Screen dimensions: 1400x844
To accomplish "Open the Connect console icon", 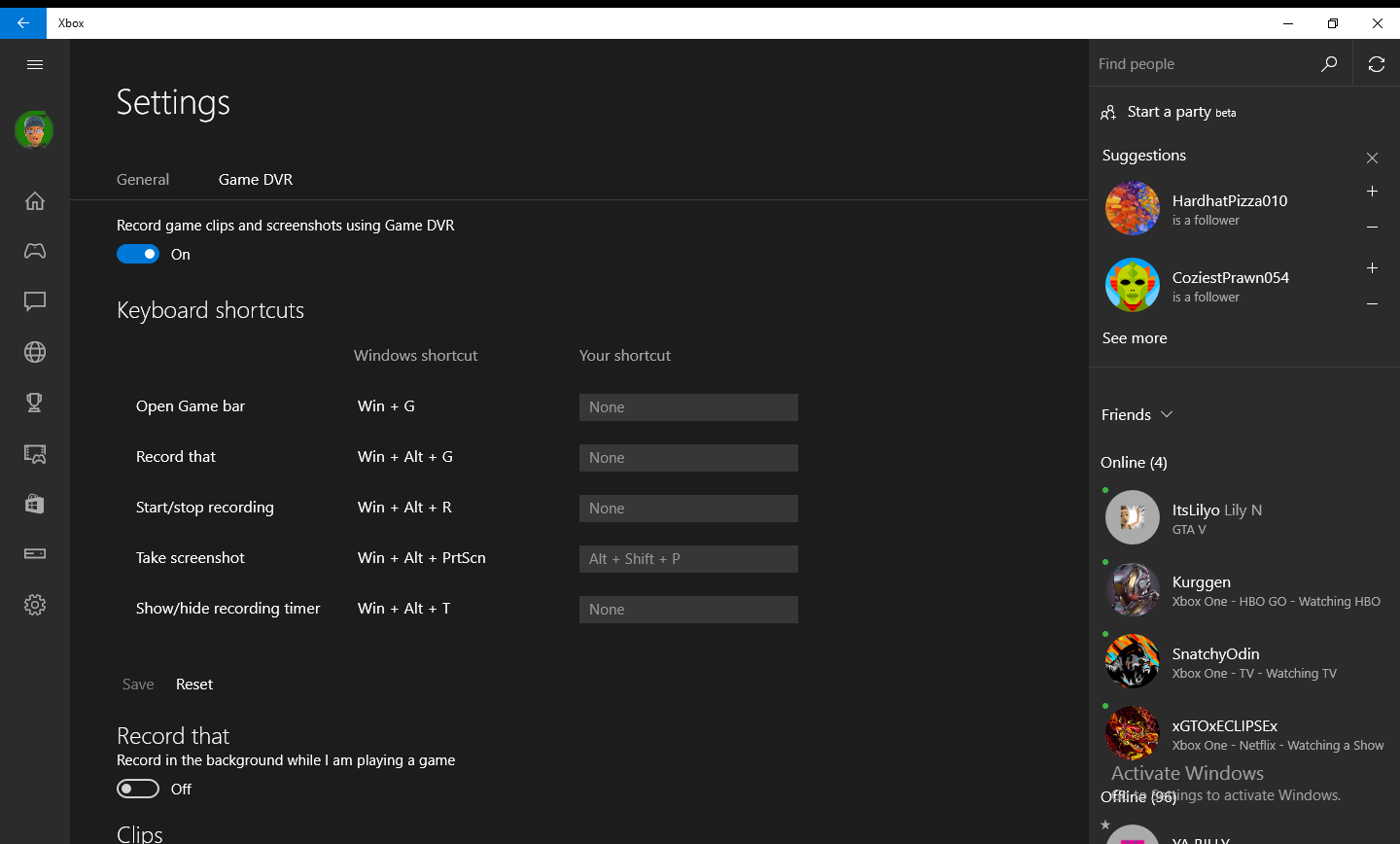I will pos(35,553).
